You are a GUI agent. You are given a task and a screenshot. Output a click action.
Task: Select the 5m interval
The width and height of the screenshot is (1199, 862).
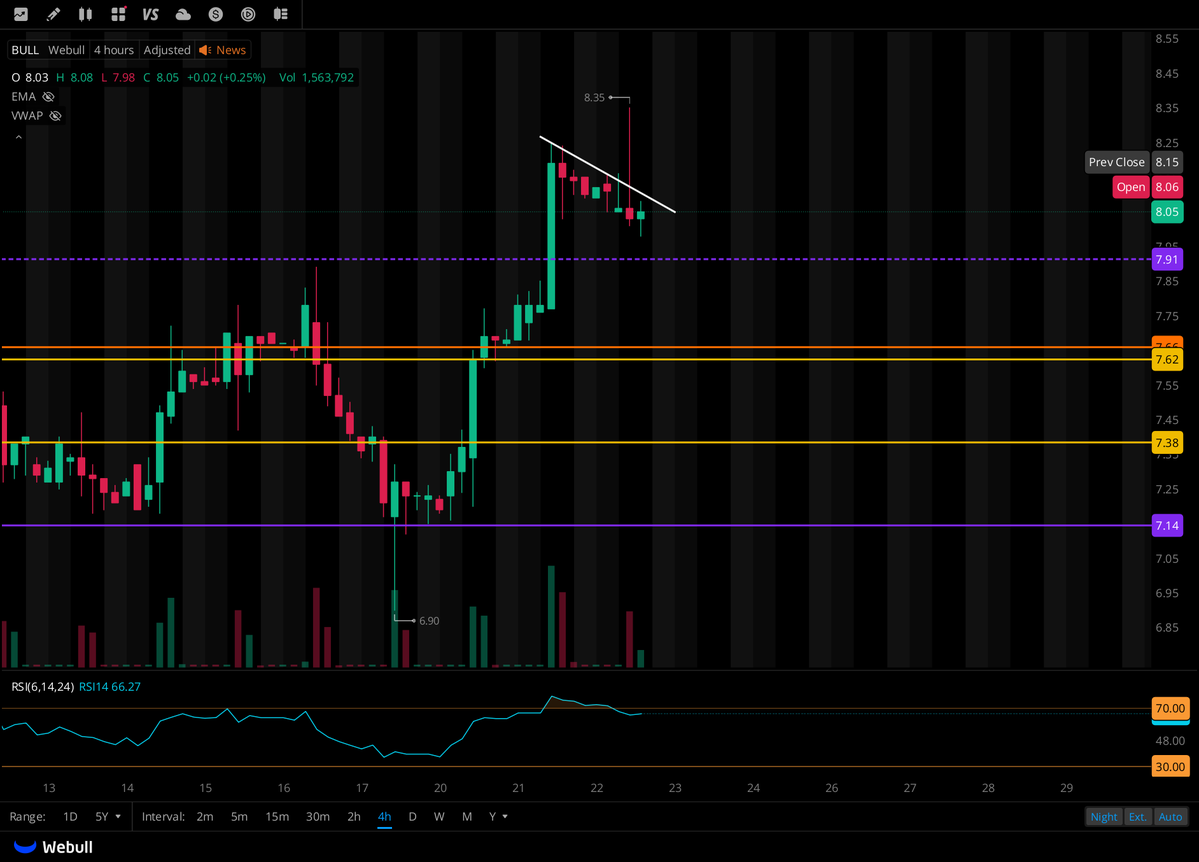pos(239,817)
